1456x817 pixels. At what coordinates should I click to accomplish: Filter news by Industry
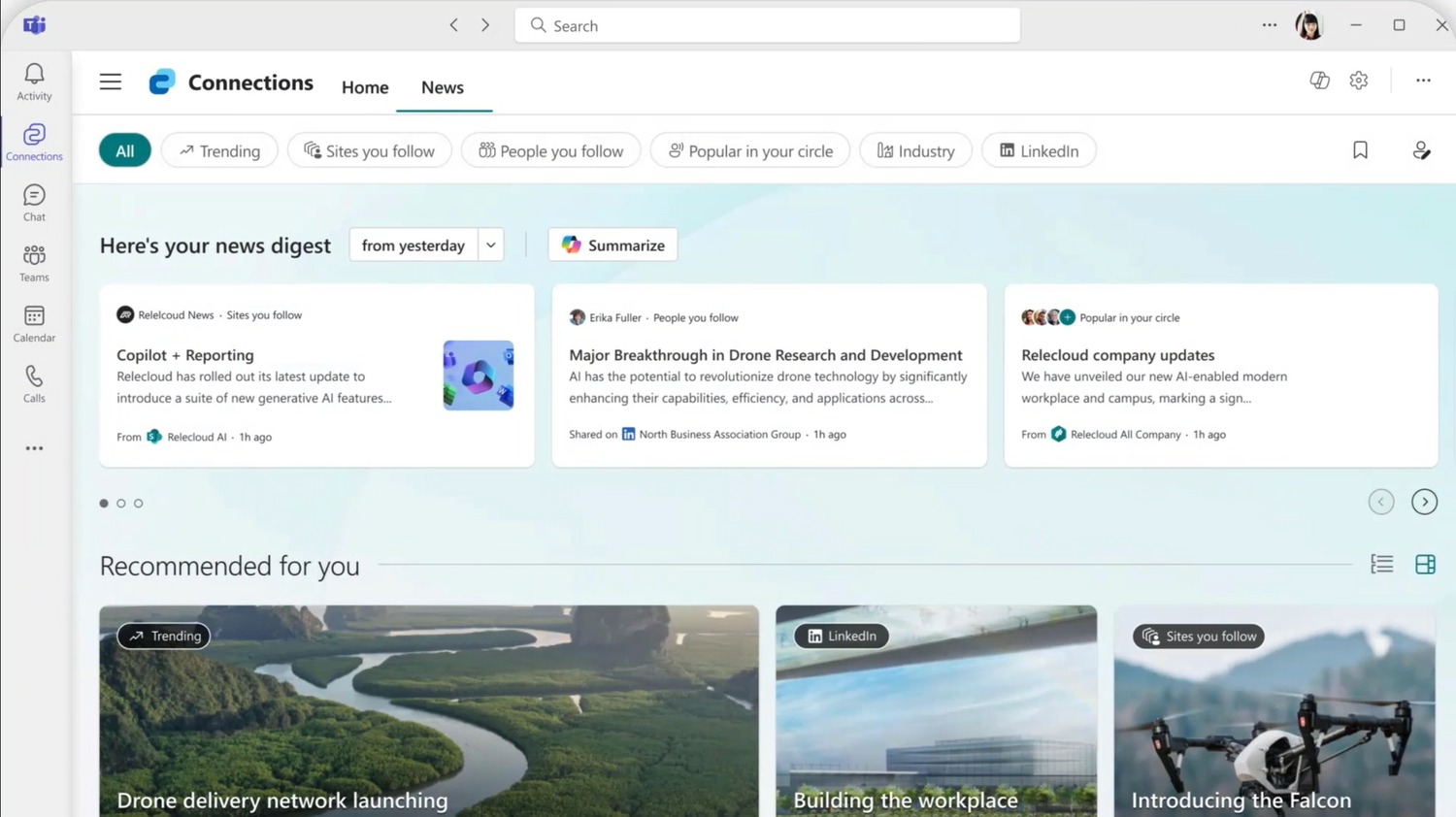(915, 150)
